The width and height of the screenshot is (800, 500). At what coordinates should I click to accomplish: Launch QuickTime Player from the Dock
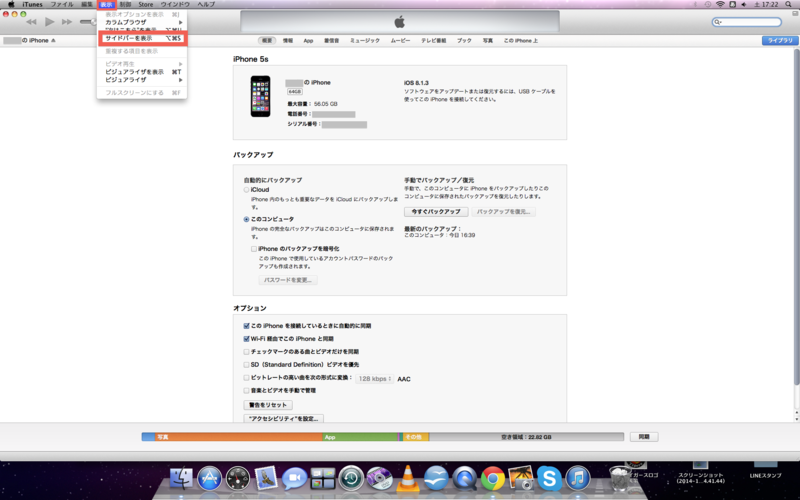click(464, 479)
